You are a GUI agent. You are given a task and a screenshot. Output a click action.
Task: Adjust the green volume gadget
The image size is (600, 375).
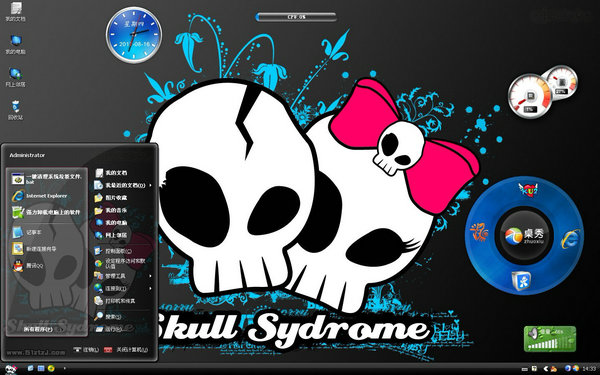click(550, 339)
